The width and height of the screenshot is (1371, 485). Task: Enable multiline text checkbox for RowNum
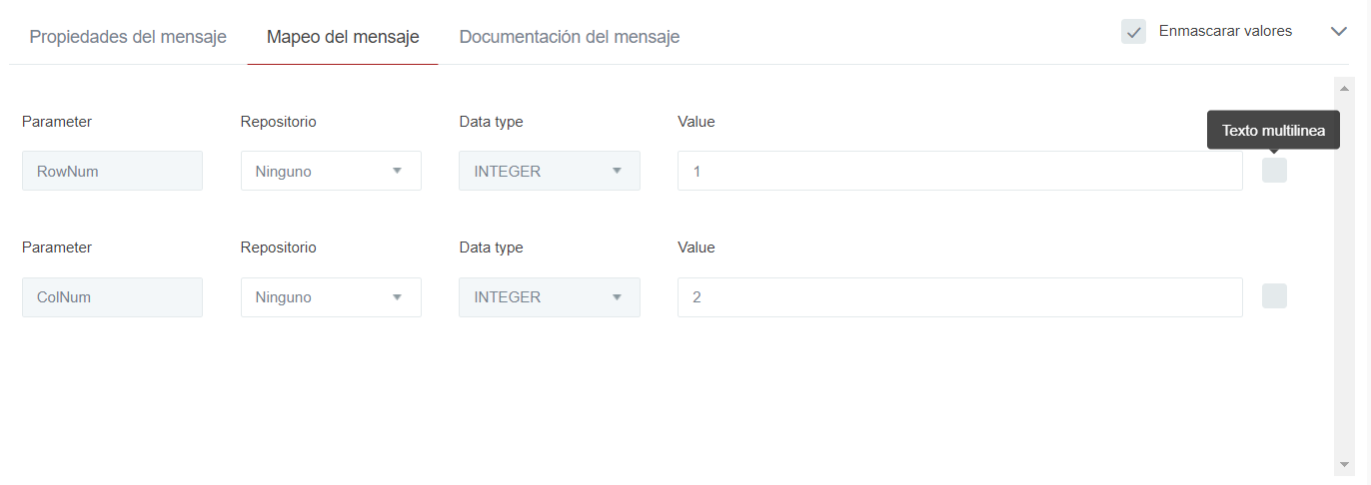pos(1274,171)
